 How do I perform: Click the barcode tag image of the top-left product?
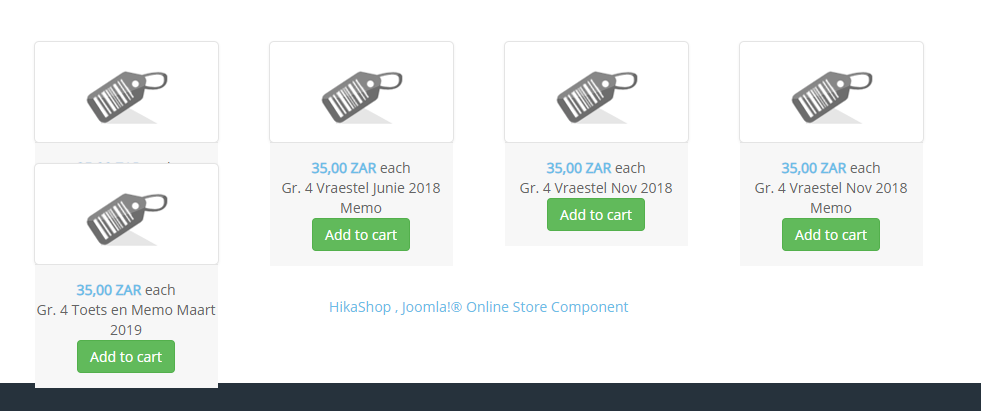click(x=126, y=93)
